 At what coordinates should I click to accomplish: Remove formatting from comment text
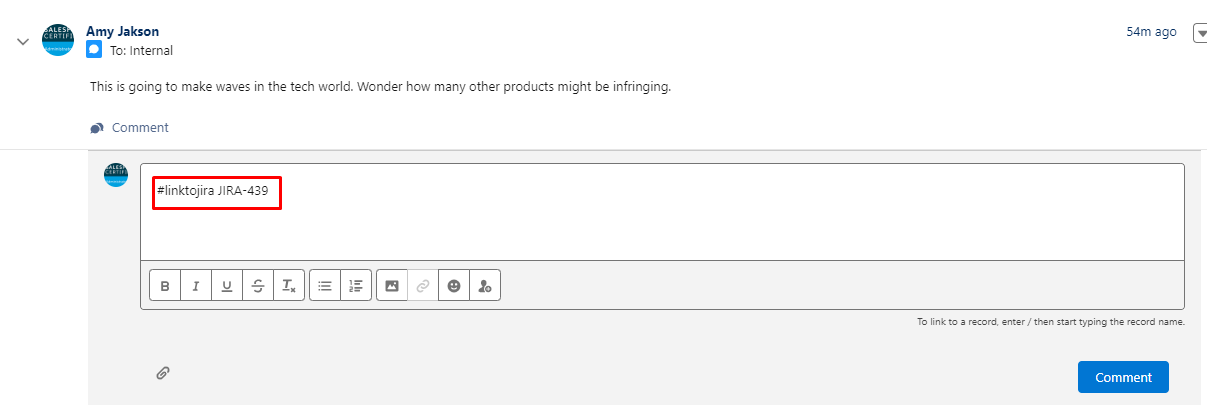[x=289, y=286]
